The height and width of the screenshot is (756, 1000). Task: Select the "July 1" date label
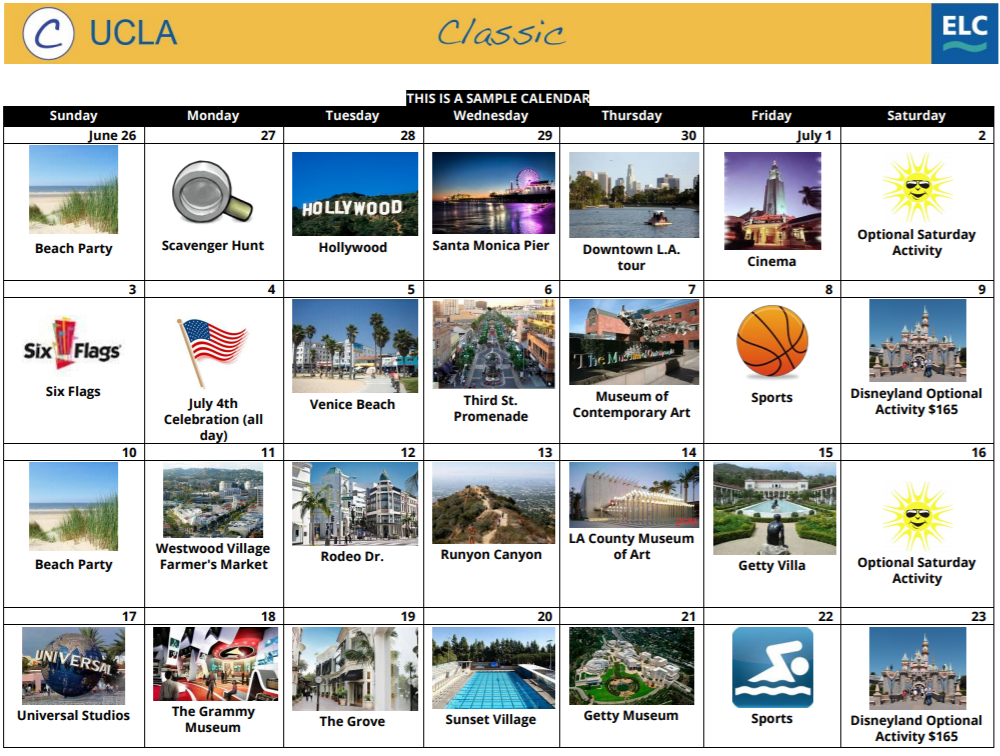coord(813,135)
